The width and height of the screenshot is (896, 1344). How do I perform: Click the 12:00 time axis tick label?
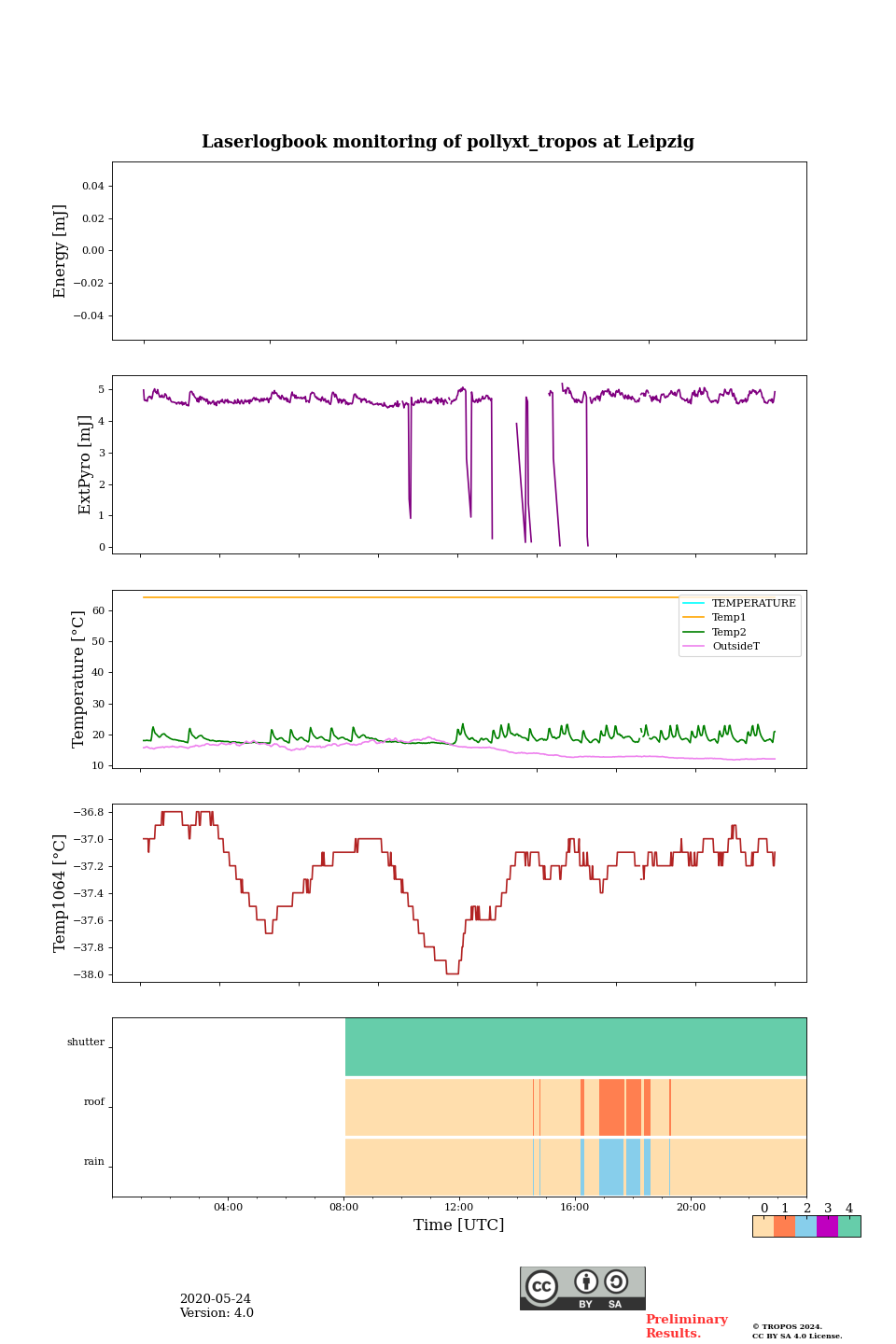coord(459,1207)
